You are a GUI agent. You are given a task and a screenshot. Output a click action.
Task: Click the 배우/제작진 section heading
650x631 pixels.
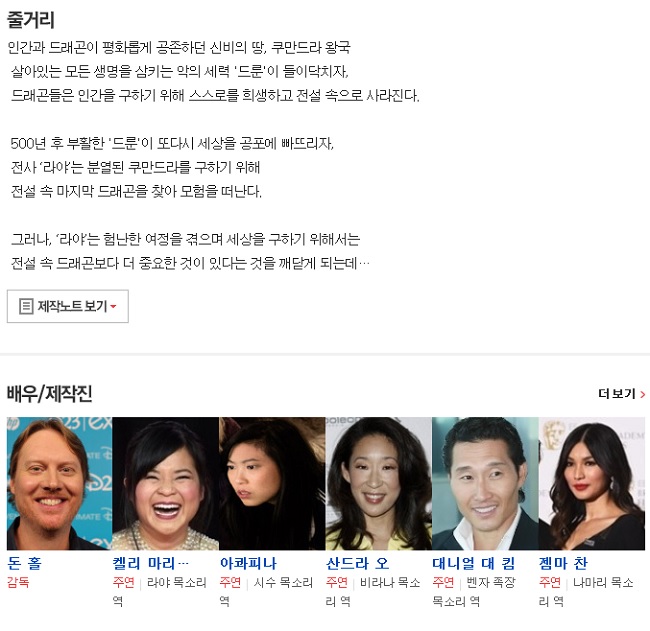(x=49, y=394)
